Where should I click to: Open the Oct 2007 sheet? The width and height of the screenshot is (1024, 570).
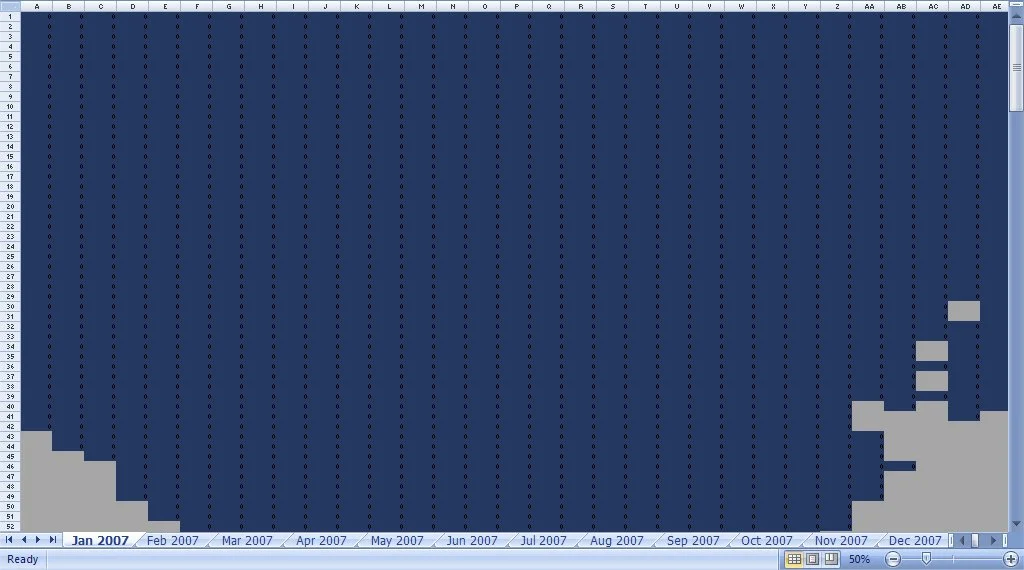(x=767, y=540)
